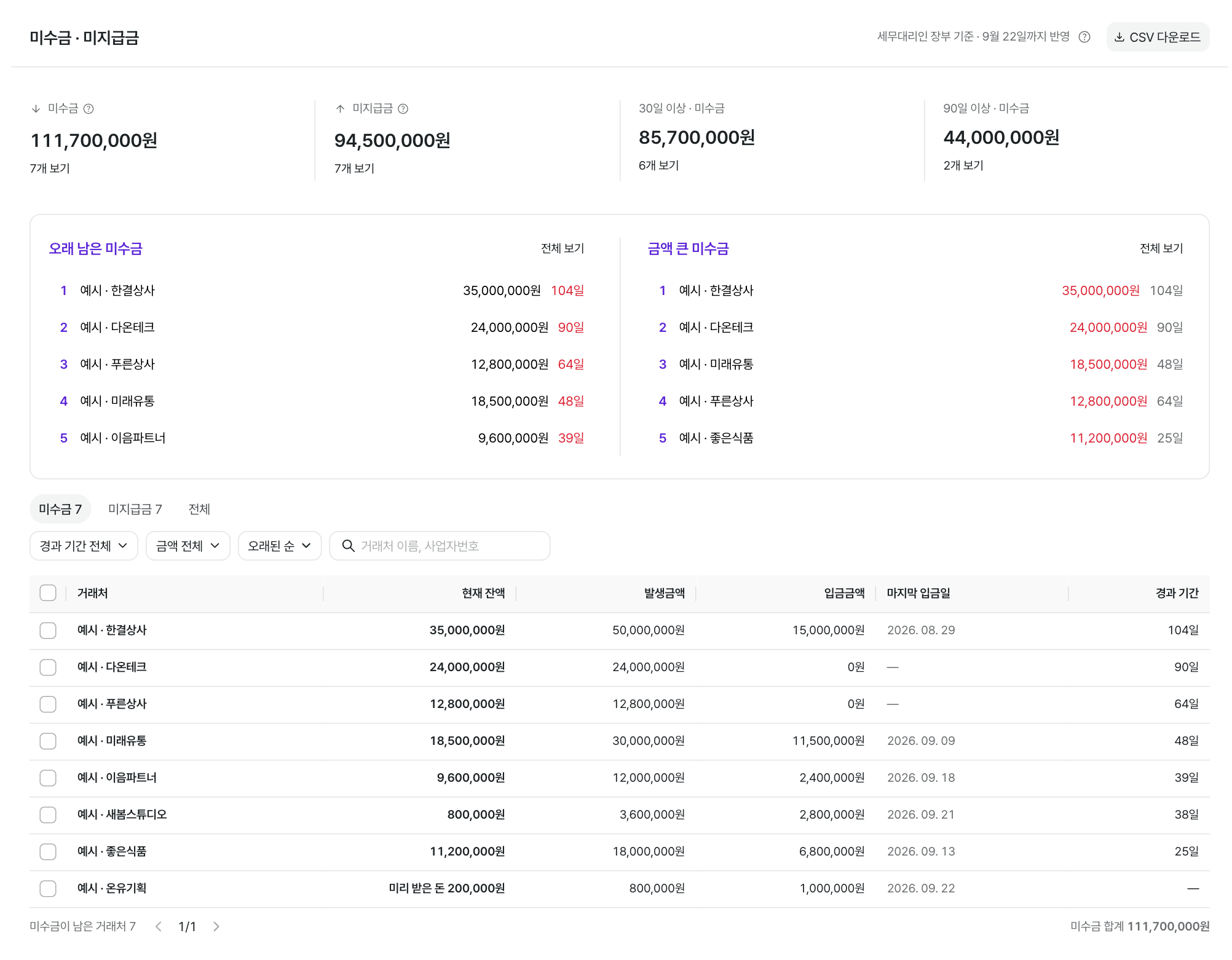Click 경과 기간 column header
The image size is (1232, 960).
pyautogui.click(x=1177, y=593)
